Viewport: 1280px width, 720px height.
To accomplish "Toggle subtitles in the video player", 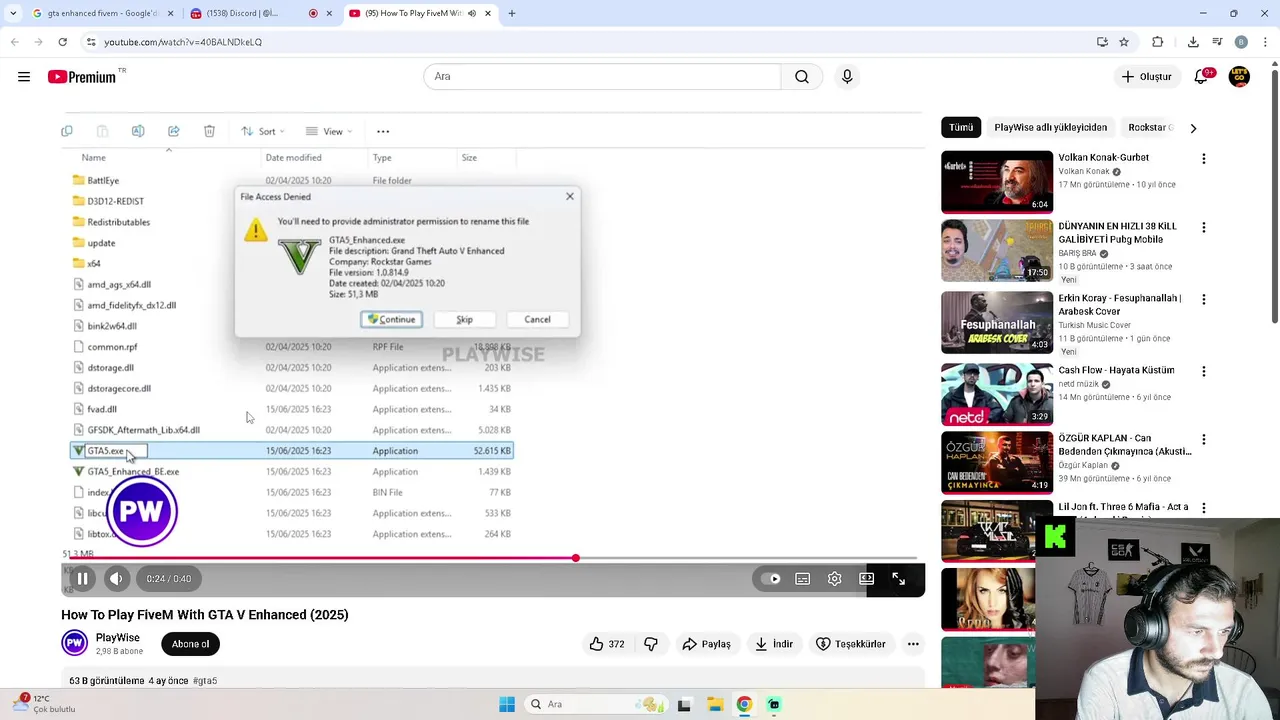I will coord(803,579).
